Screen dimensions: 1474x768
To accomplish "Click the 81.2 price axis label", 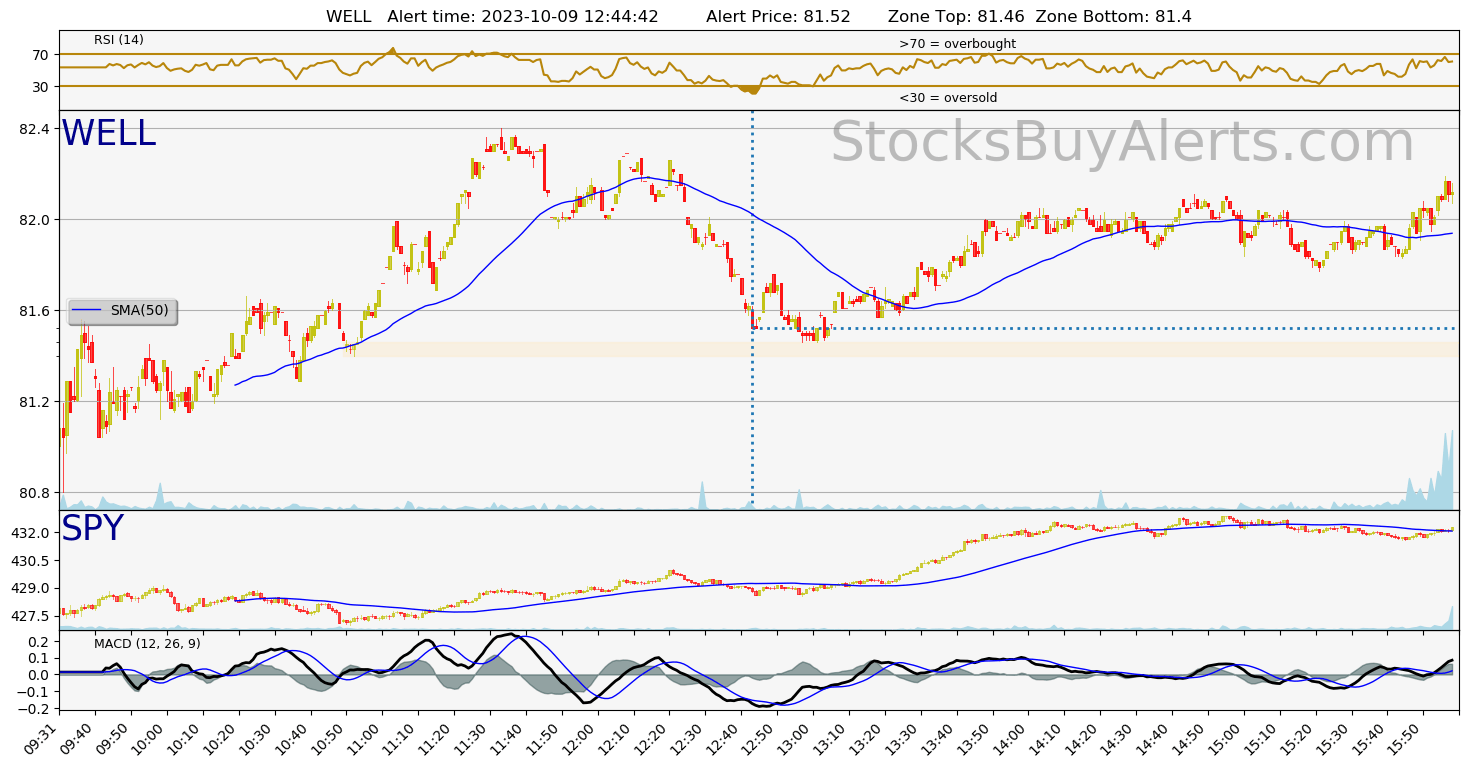I will click(x=34, y=402).
